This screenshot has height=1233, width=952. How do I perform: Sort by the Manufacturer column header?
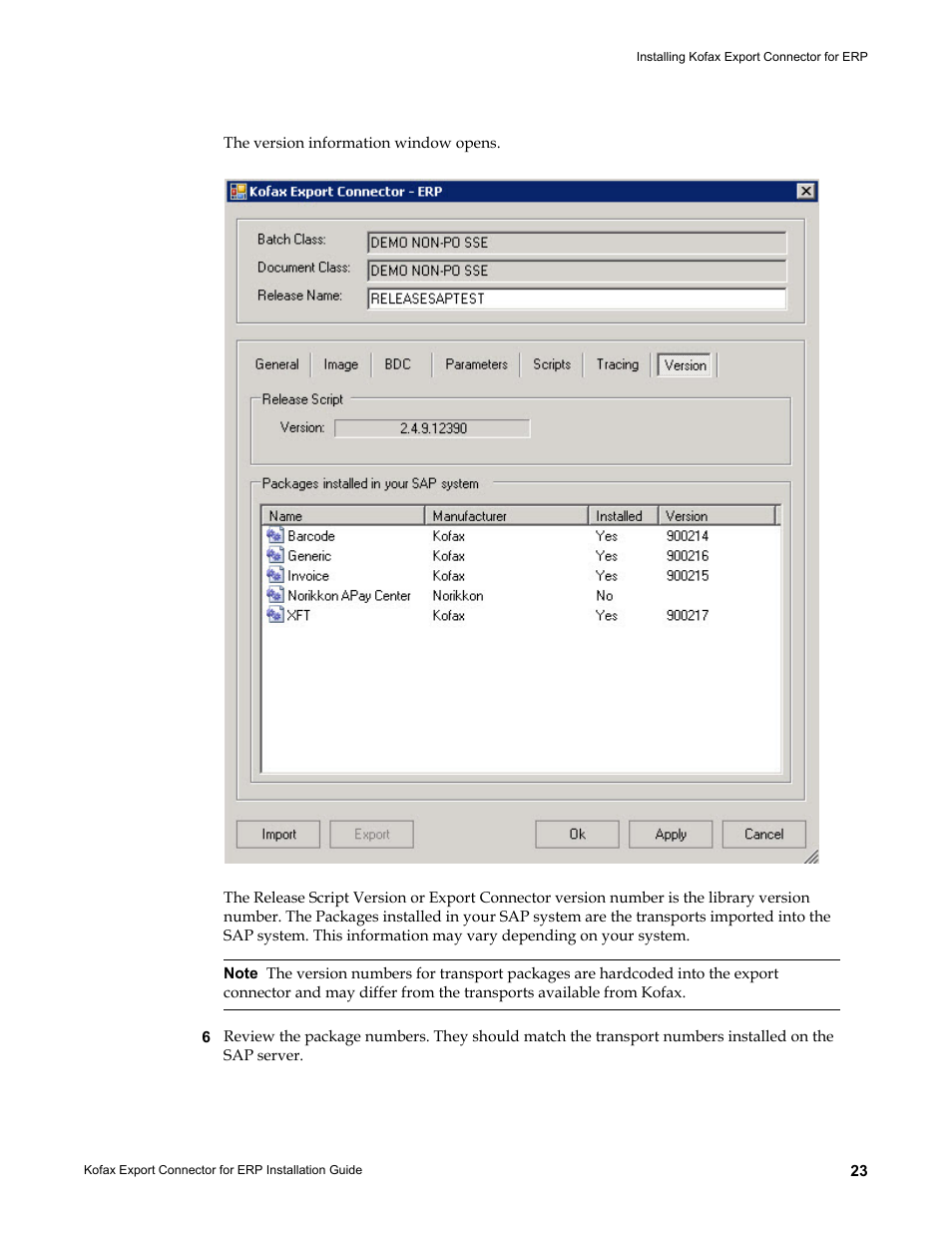pyautogui.click(x=507, y=516)
